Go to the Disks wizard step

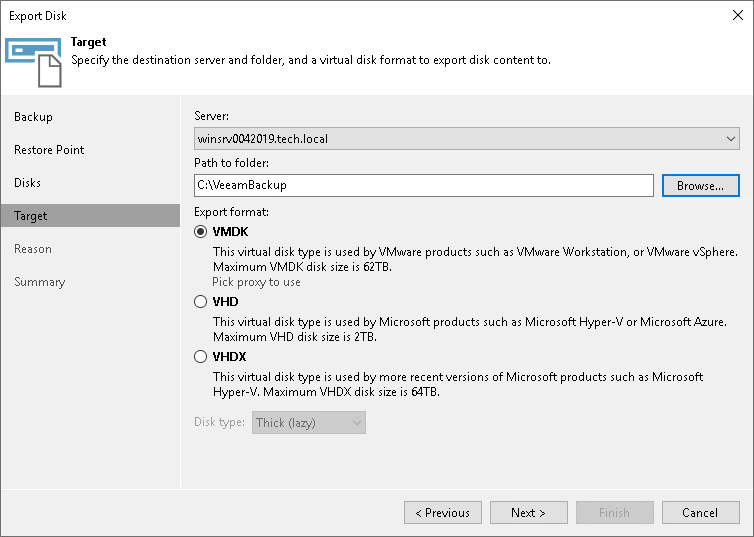click(27, 183)
